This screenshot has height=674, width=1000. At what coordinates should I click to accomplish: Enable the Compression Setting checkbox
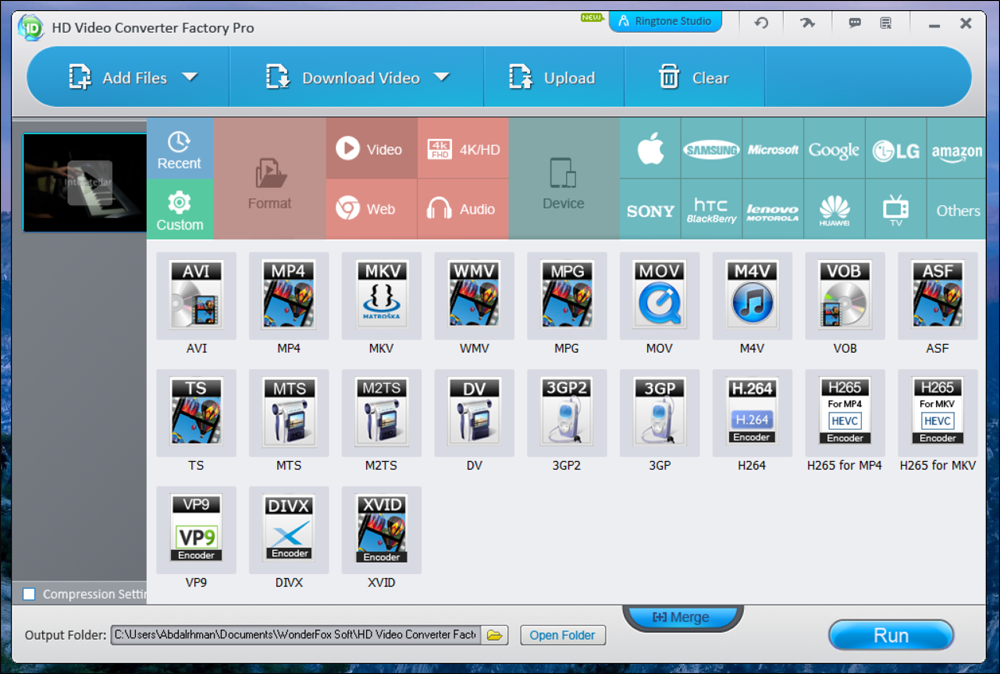[x=29, y=594]
